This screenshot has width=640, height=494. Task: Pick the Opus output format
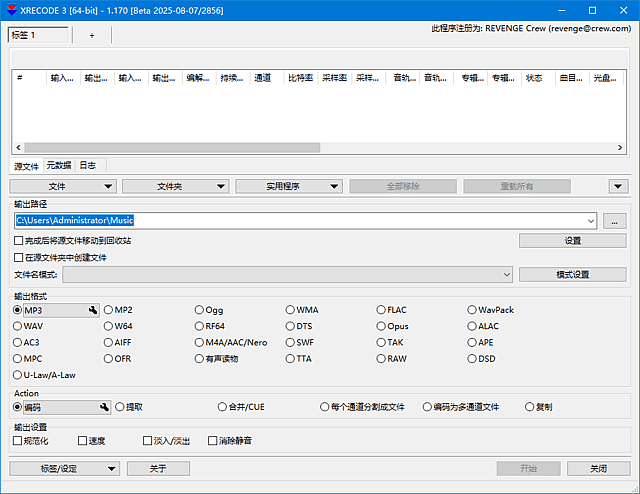tap(392, 326)
